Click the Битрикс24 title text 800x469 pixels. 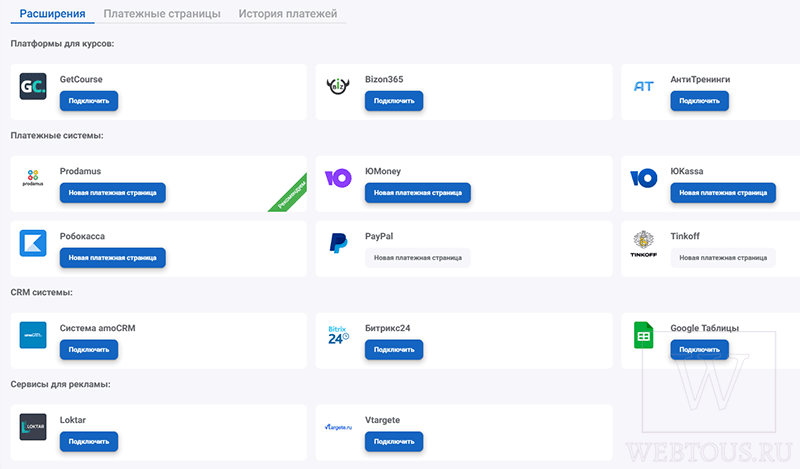click(x=387, y=328)
